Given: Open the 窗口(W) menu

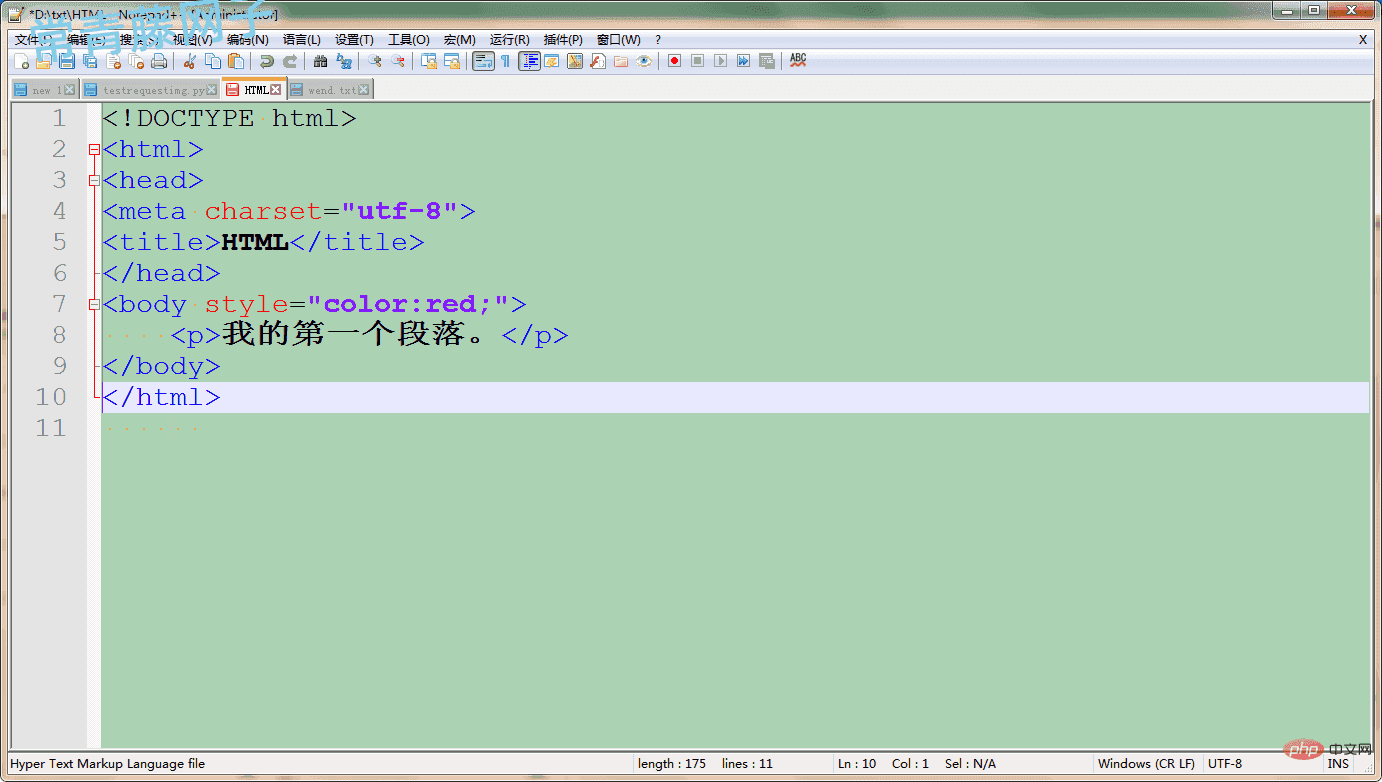Looking at the screenshot, I should point(618,40).
